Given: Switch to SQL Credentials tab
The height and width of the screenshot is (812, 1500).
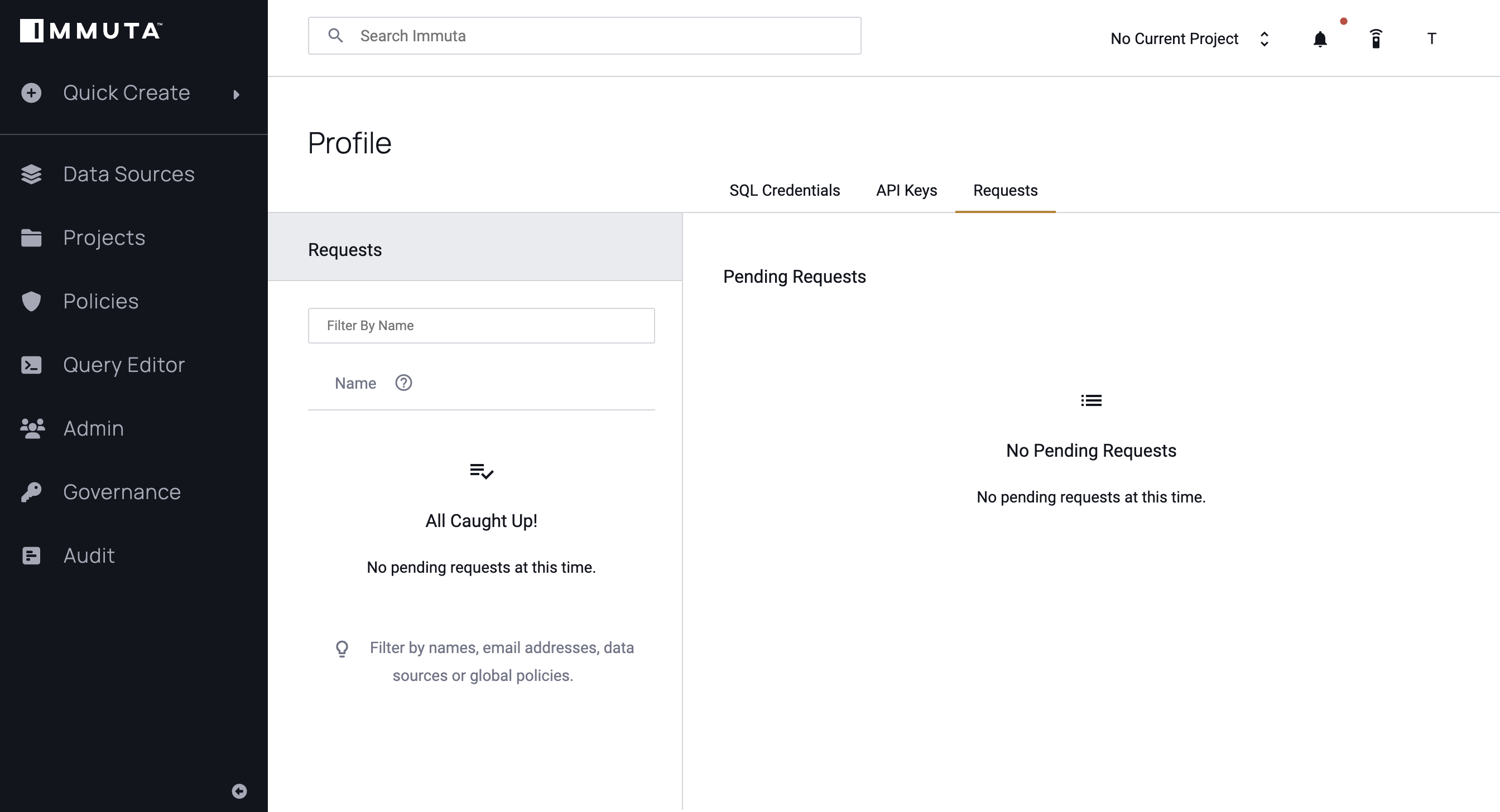Looking at the screenshot, I should point(785,190).
